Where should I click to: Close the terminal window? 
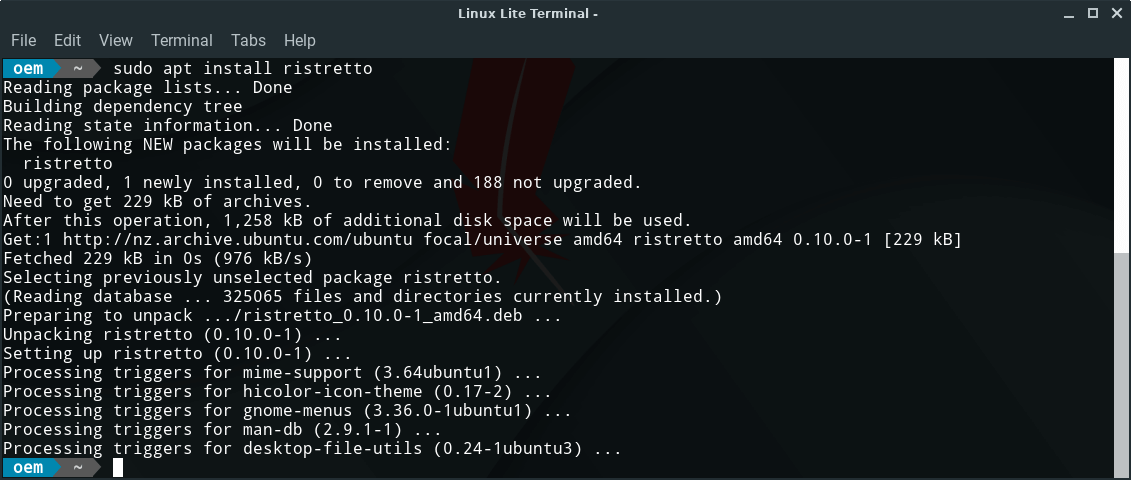(x=1116, y=13)
